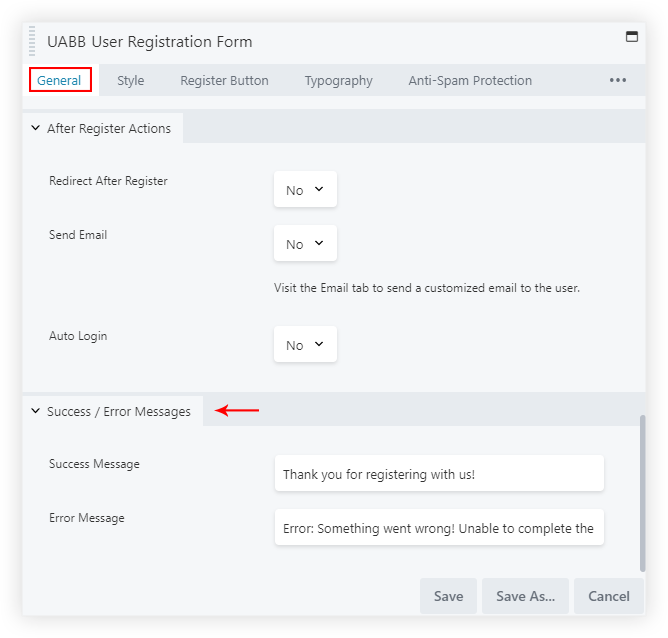Open the Redirect After Register dropdown

coord(305,190)
